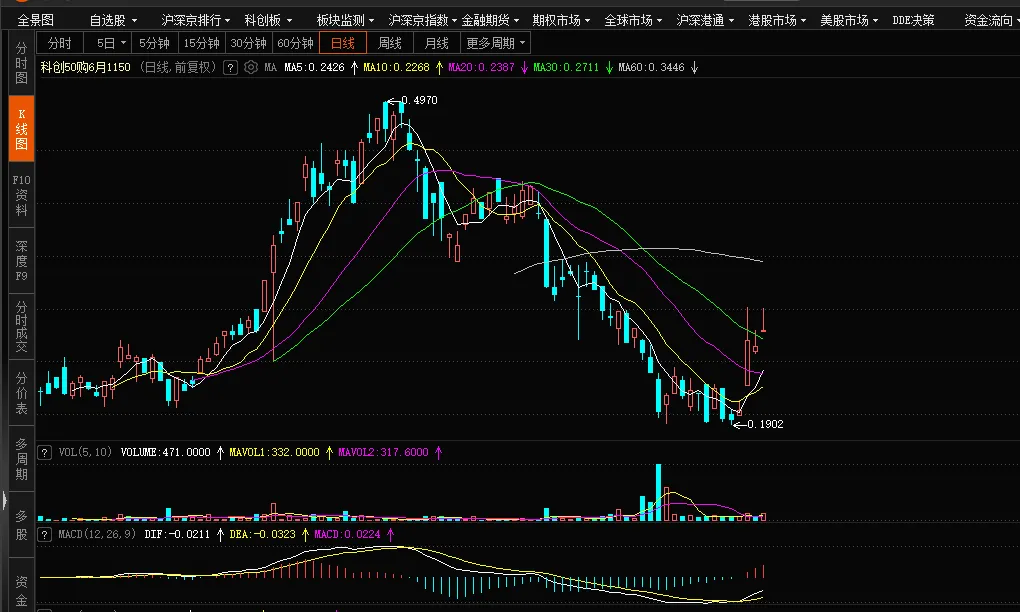Image resolution: width=1020 pixels, height=612 pixels.
Task: Open 多股 view in the sidebar
Action: click(x=21, y=525)
